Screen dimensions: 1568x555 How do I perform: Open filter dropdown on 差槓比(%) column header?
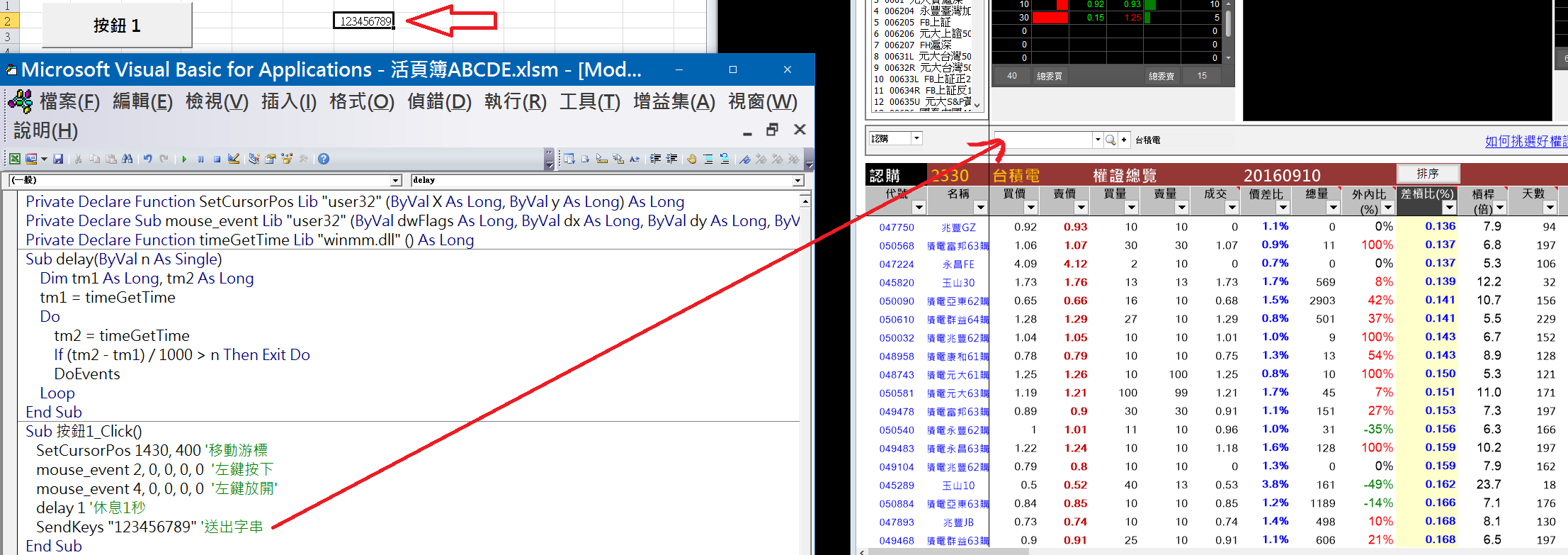click(1450, 208)
